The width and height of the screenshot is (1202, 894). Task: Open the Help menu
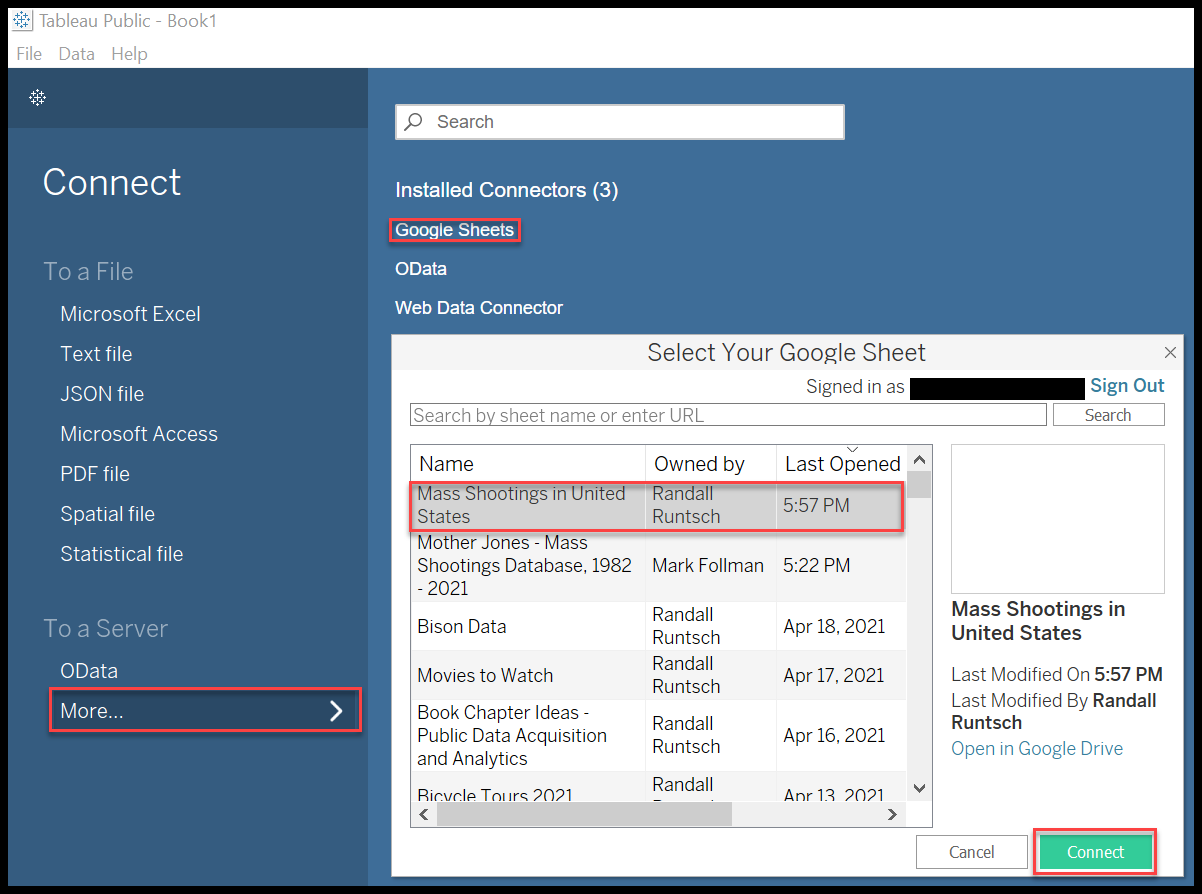[x=129, y=54]
